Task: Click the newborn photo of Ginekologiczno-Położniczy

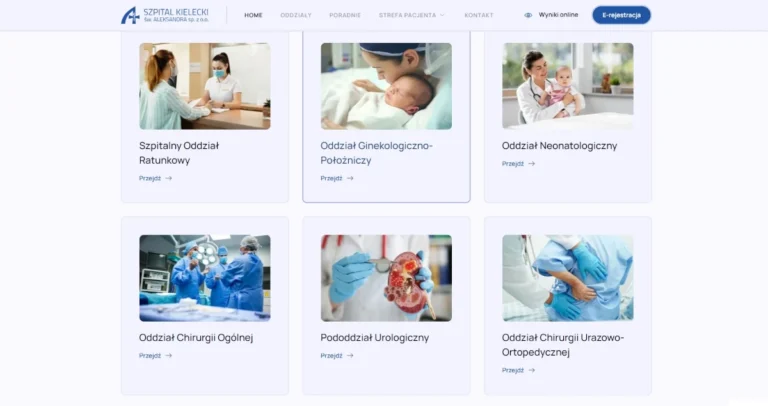Action: click(386, 86)
